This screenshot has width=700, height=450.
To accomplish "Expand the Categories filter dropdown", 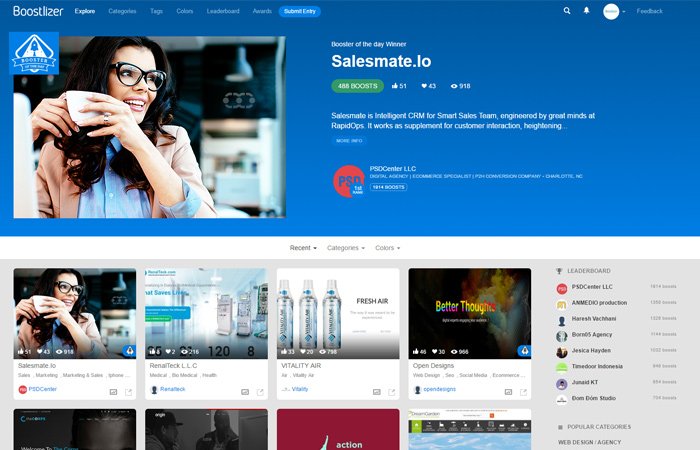I will point(346,248).
